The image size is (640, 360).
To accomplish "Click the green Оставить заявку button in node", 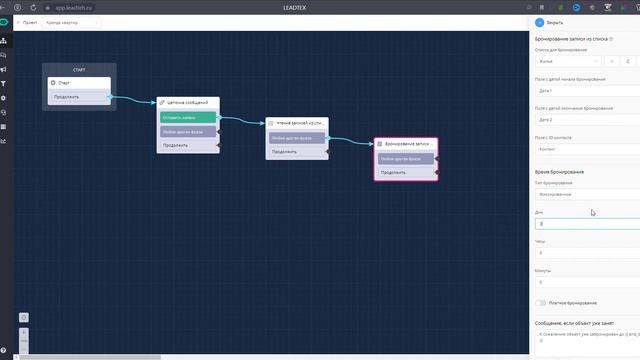I will click(188, 118).
